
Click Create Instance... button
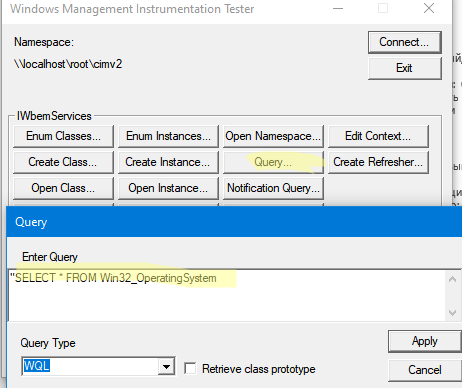click(168, 162)
